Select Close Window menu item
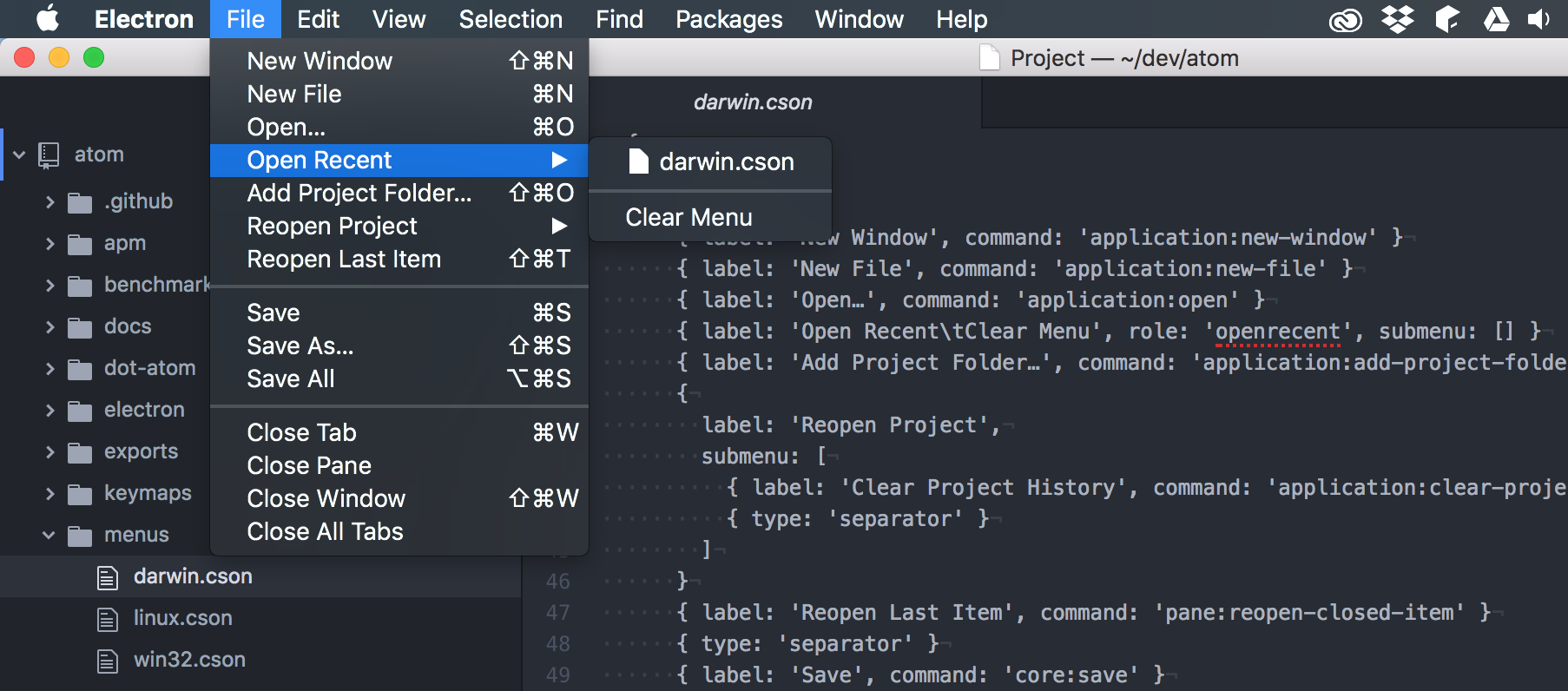This screenshot has width=1568, height=691. [399, 499]
